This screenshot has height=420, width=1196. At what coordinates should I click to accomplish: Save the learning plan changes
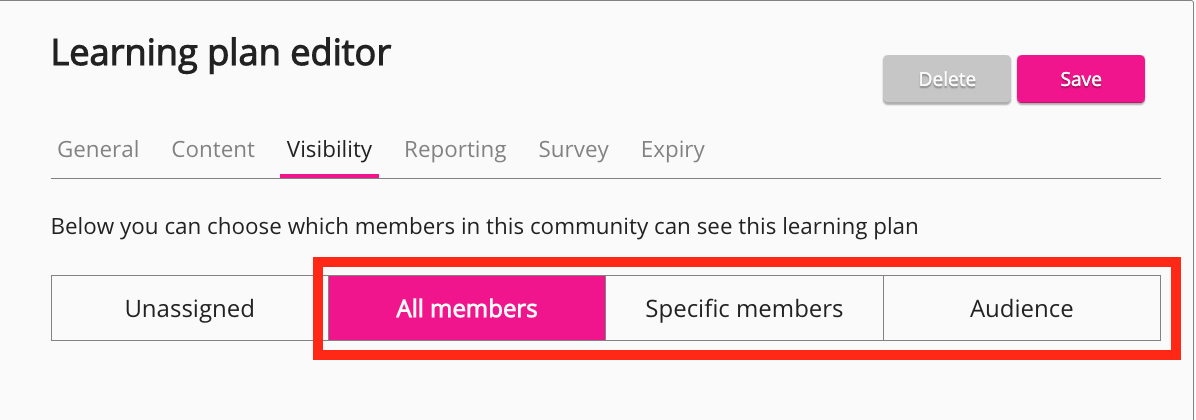click(x=1080, y=80)
